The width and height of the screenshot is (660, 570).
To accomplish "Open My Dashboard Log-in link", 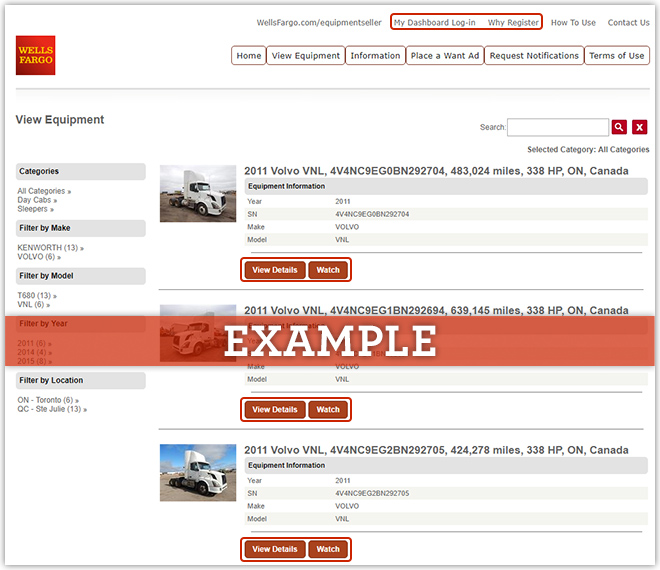I will point(434,23).
